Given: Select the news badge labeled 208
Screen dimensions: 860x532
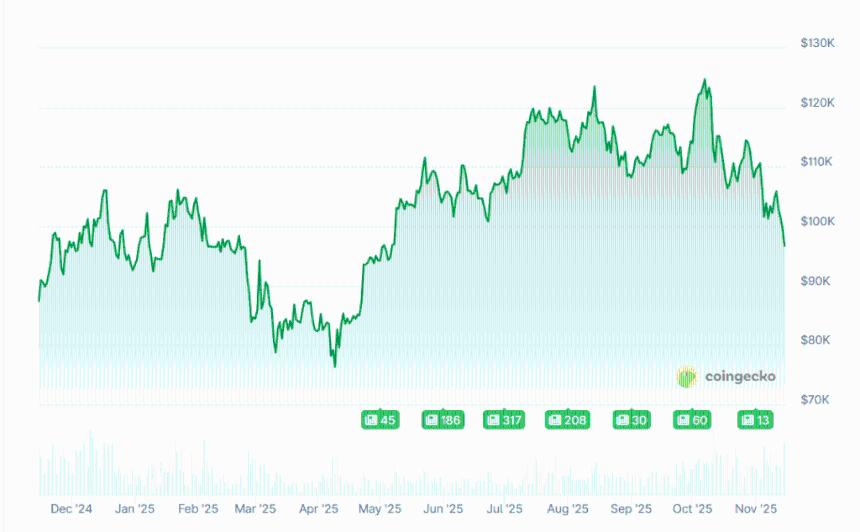Looking at the screenshot, I should (x=567, y=420).
